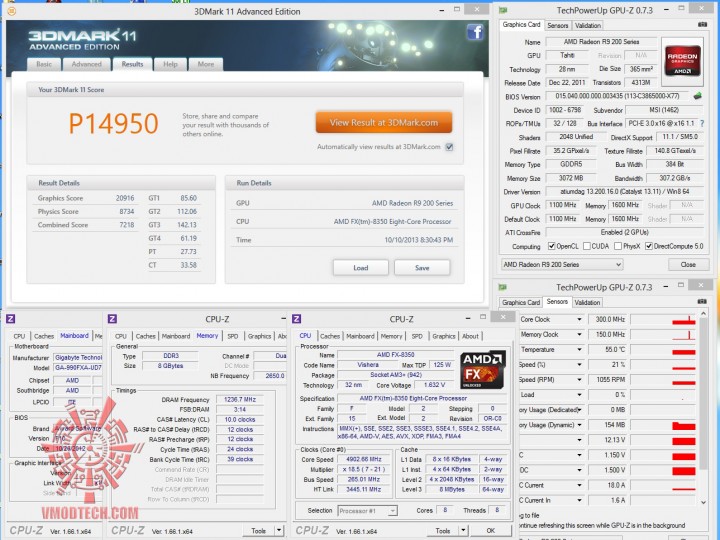Switch to Validation tab in upper GPU-Z window
720x540 pixels.
(x=588, y=26)
